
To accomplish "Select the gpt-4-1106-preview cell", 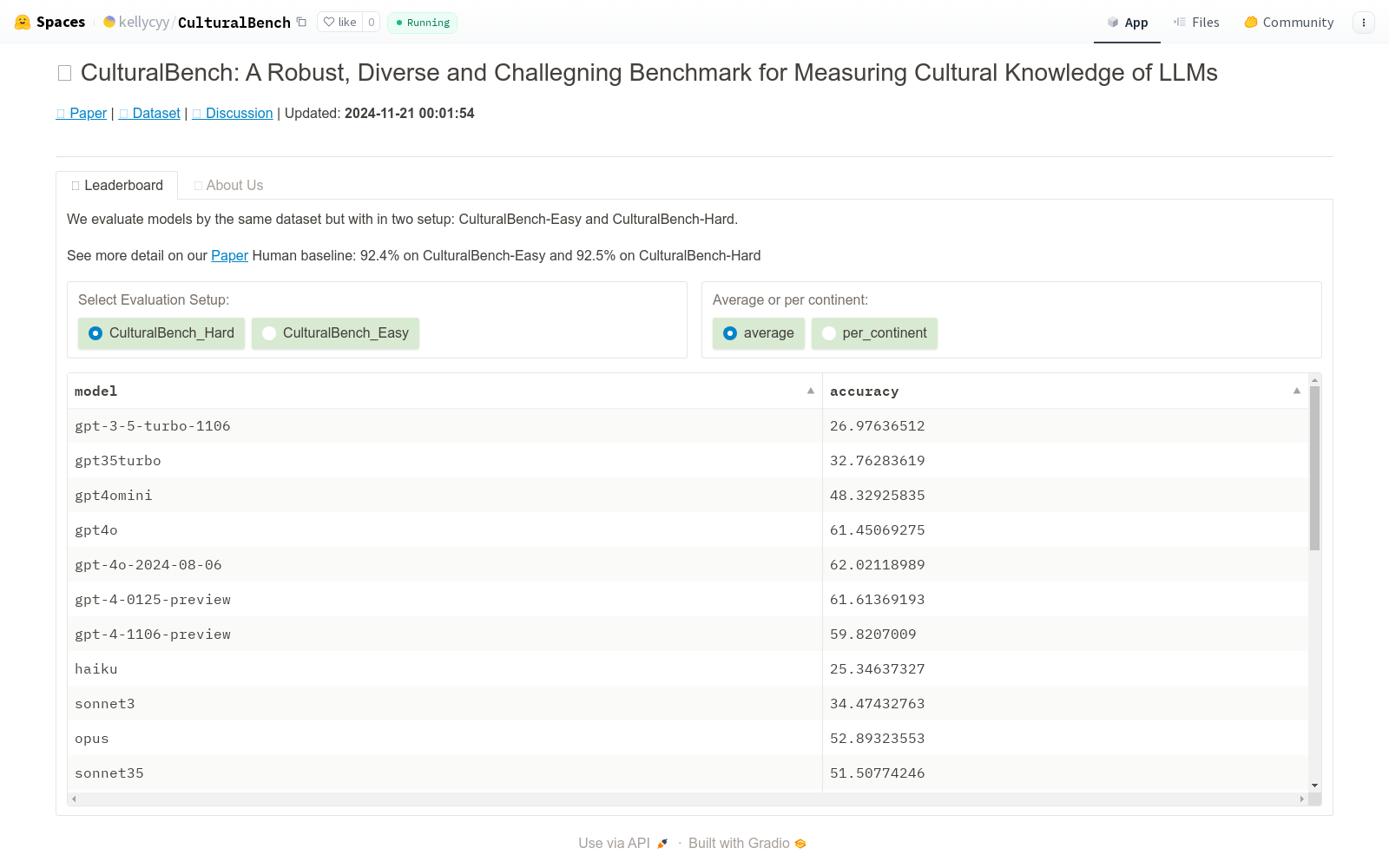I will [444, 635].
